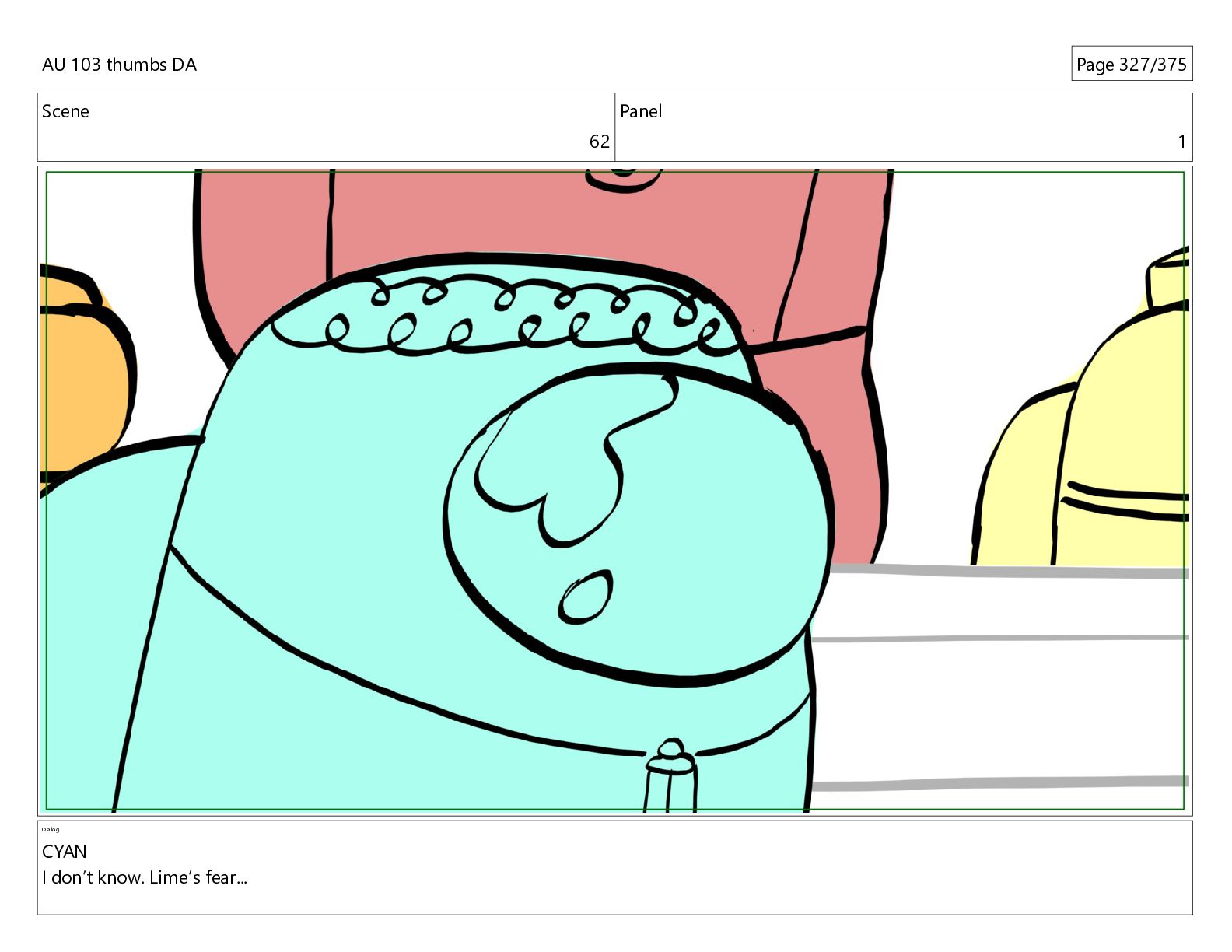Click the dialog line 'I don't know. Lime's fear...'
1232x952 pixels.
(145, 877)
